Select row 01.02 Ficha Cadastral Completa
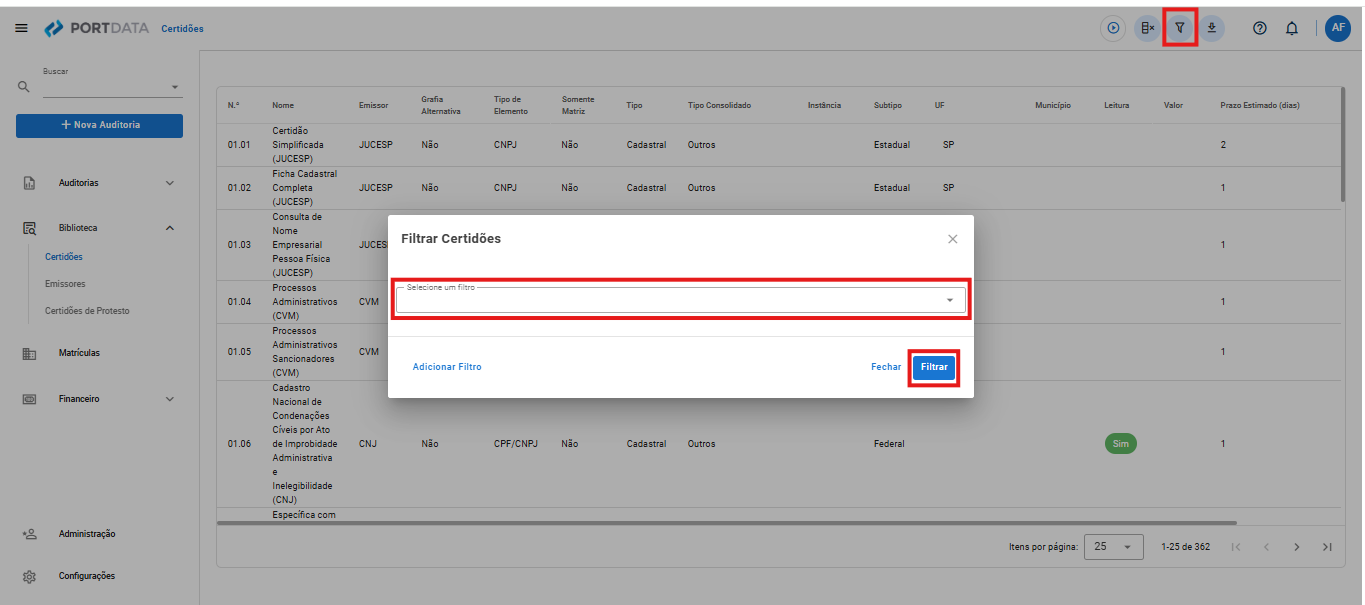This screenshot has width=1365, height=605. 778,188
